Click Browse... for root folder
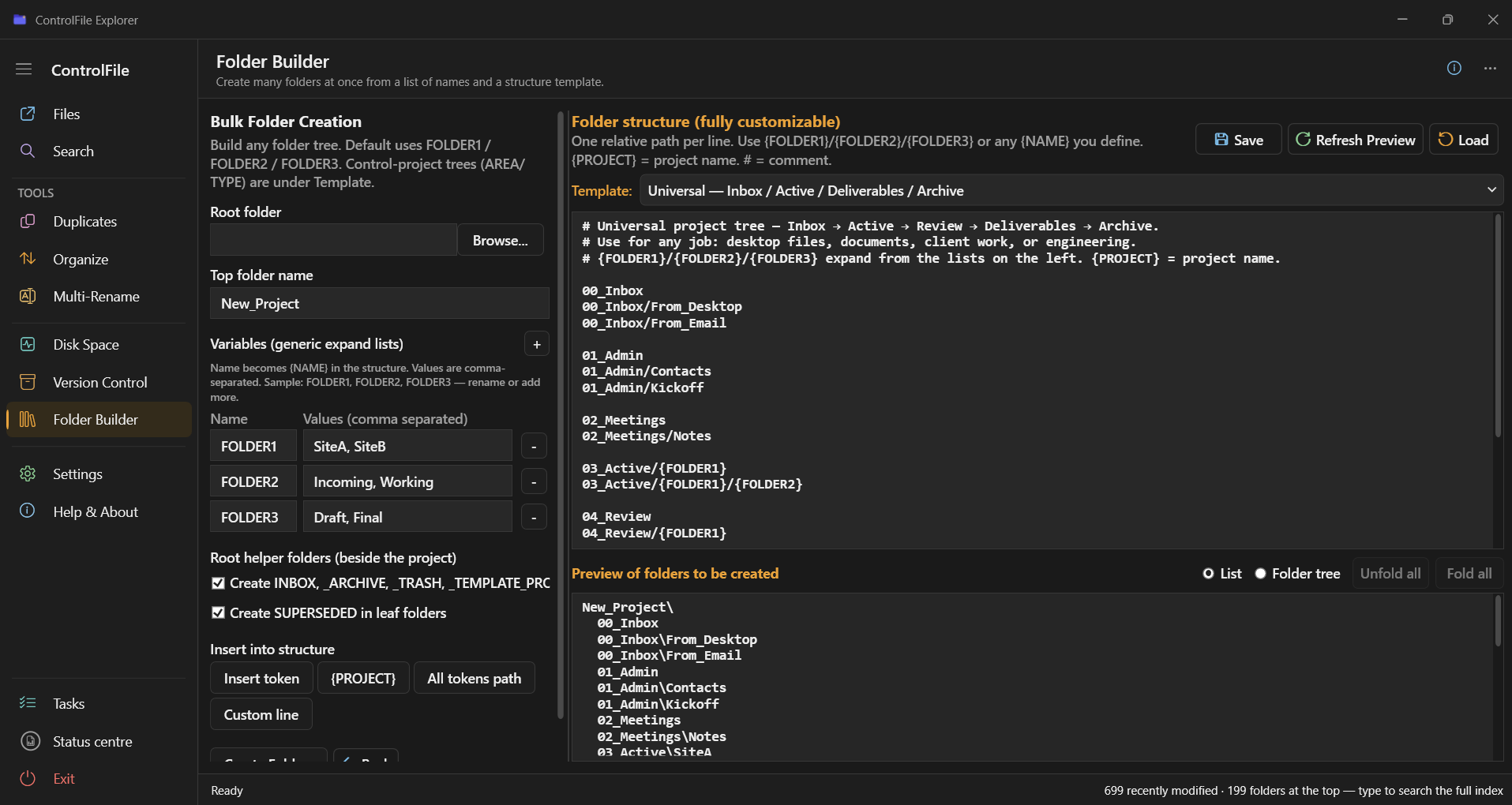Image resolution: width=1512 pixels, height=805 pixels. (x=501, y=240)
